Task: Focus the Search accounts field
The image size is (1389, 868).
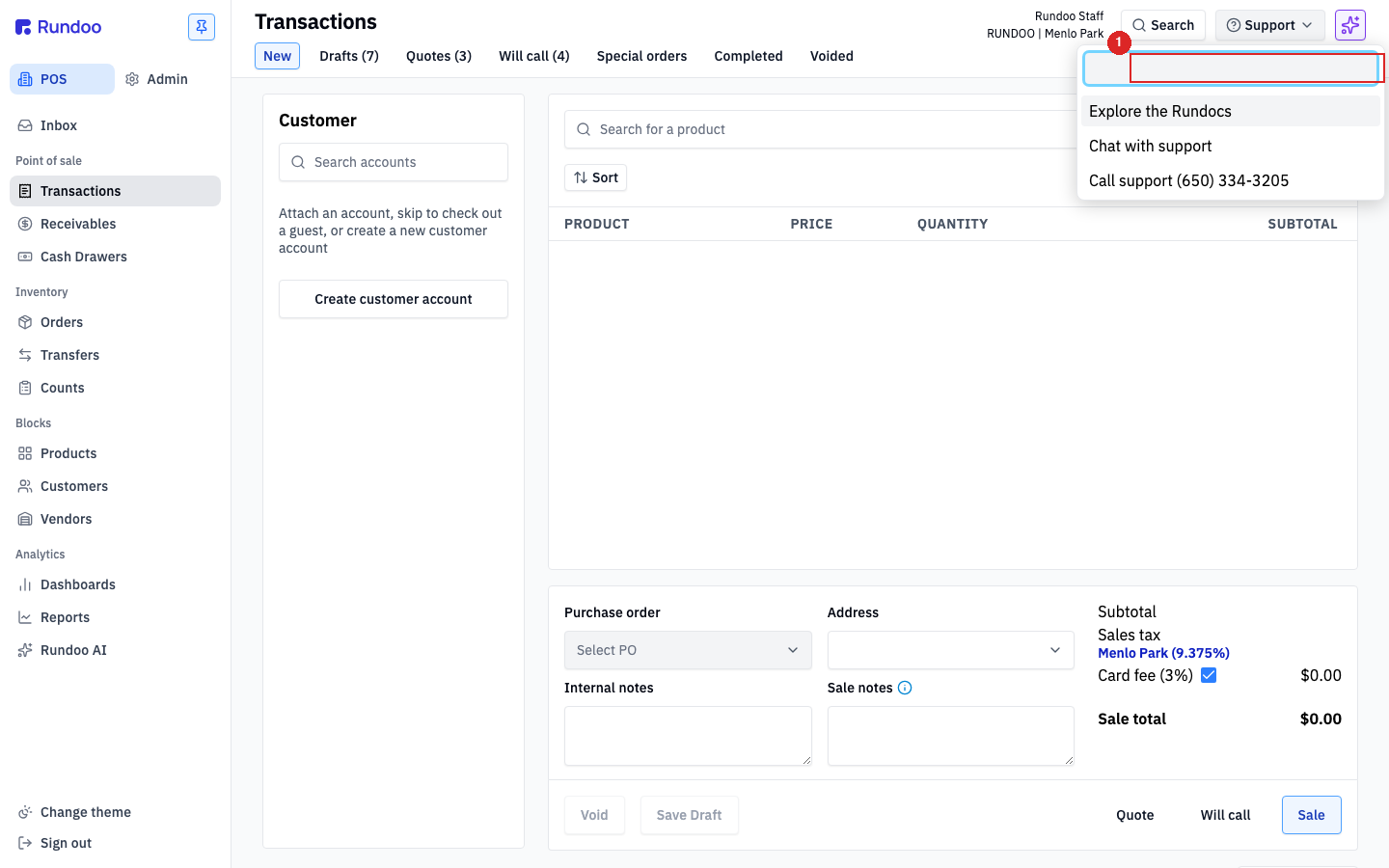Action: click(394, 162)
